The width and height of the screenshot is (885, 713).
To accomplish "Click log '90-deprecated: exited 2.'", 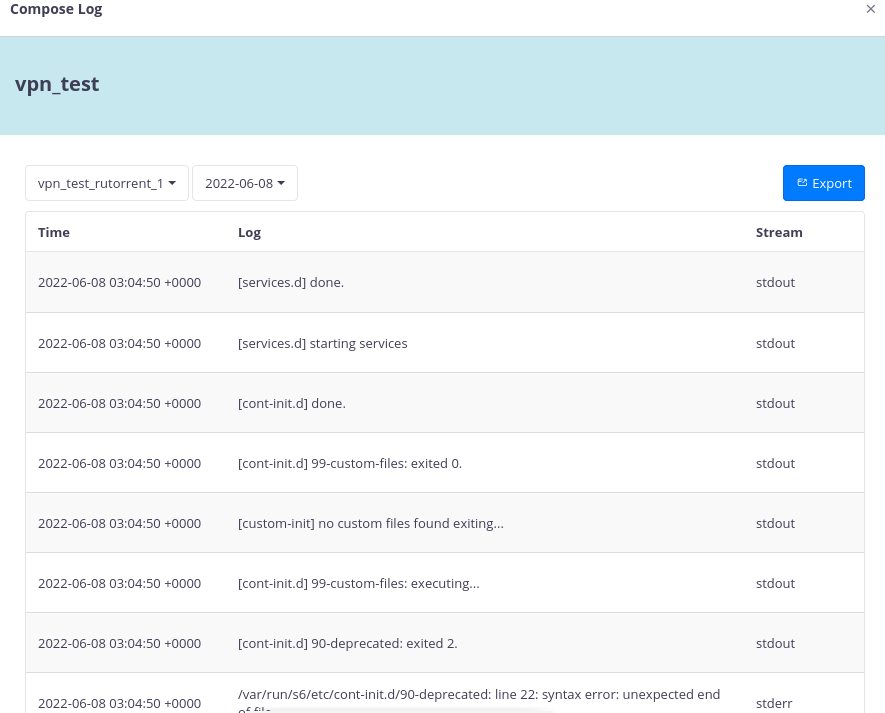I will [x=348, y=644].
